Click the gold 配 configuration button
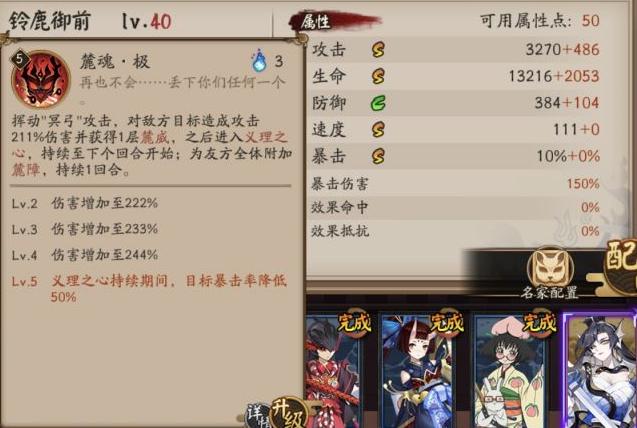This screenshot has width=637, height=428. click(x=620, y=266)
